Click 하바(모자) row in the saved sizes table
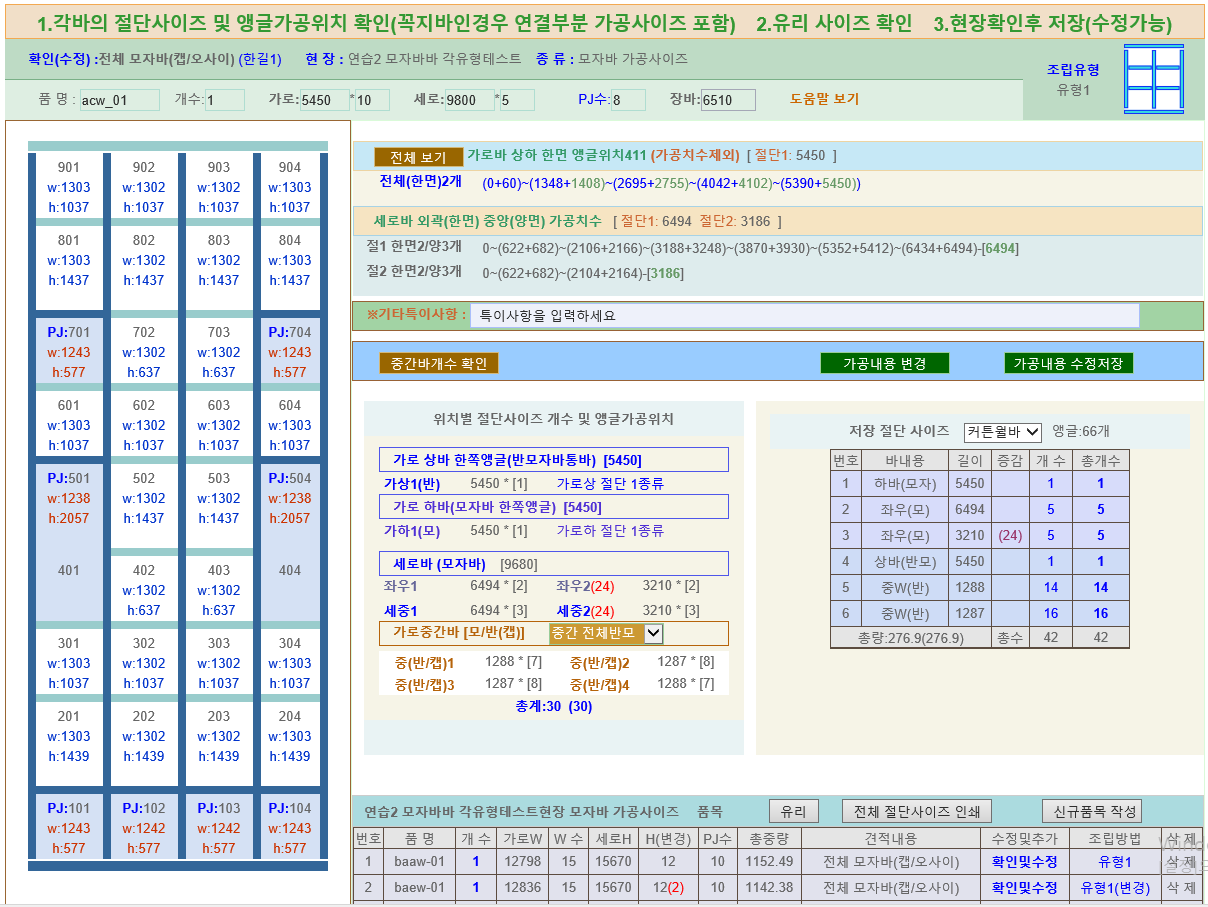 980,483
